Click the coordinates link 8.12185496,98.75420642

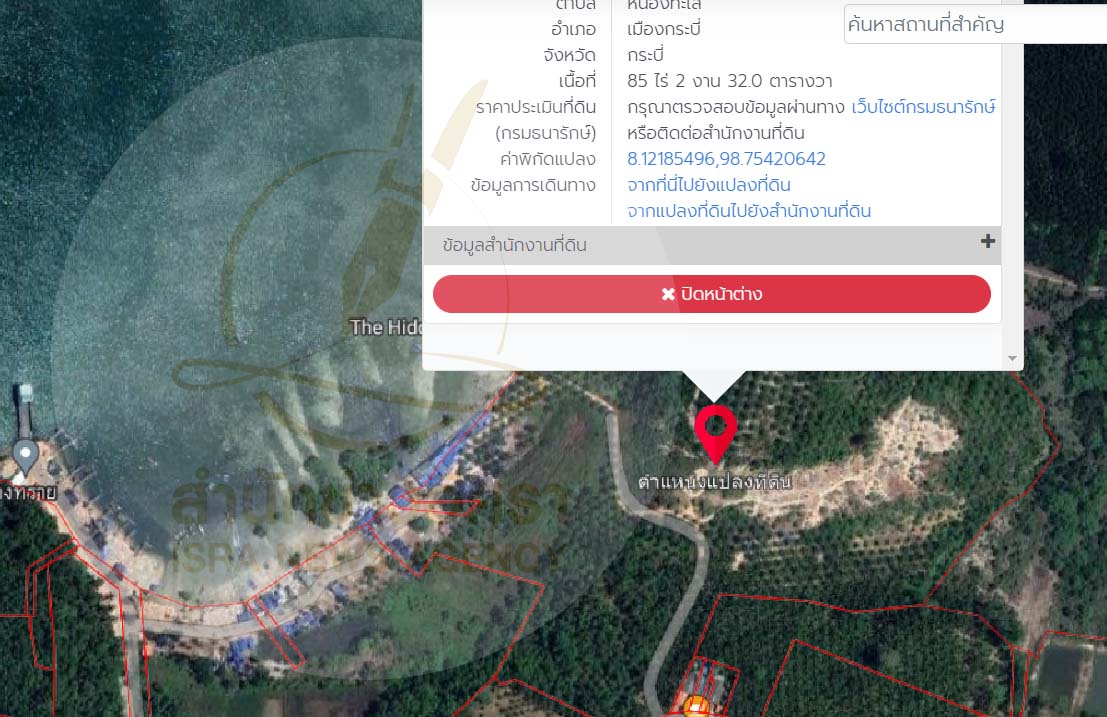click(726, 159)
